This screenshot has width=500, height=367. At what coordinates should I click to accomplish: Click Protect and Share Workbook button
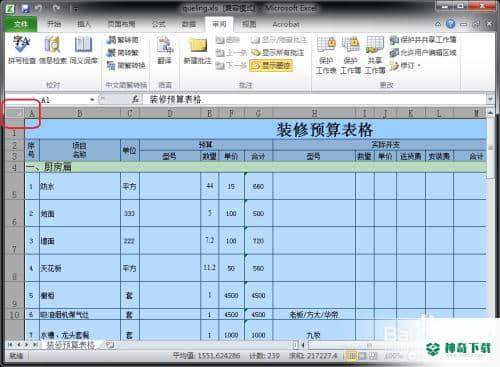[423, 40]
